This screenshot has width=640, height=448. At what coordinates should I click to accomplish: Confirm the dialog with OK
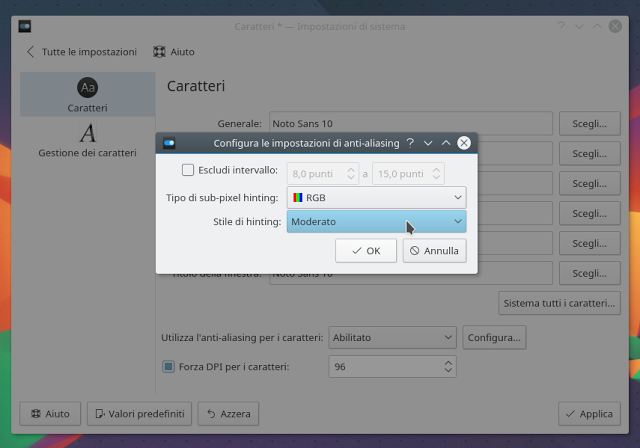[366, 251]
